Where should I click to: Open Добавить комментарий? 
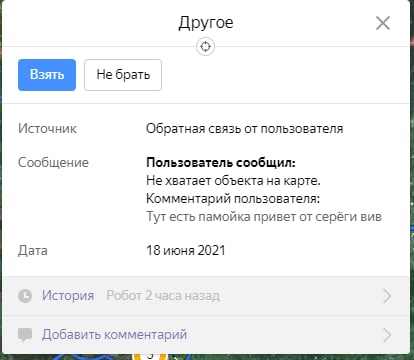point(206,335)
